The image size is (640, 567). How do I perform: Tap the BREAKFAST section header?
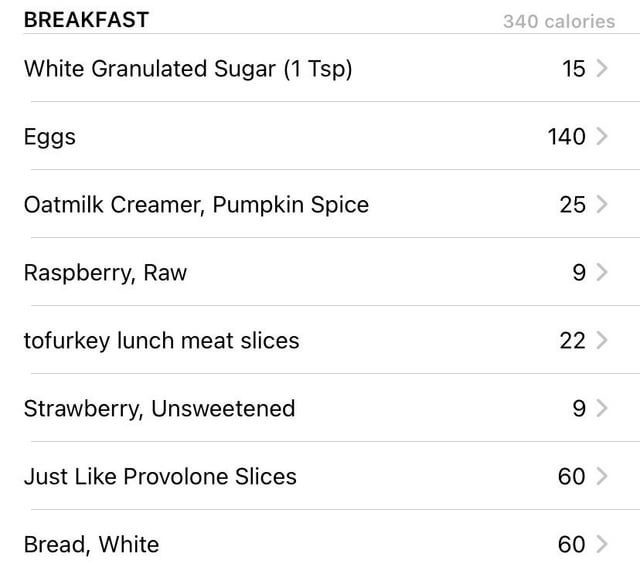(x=86, y=20)
